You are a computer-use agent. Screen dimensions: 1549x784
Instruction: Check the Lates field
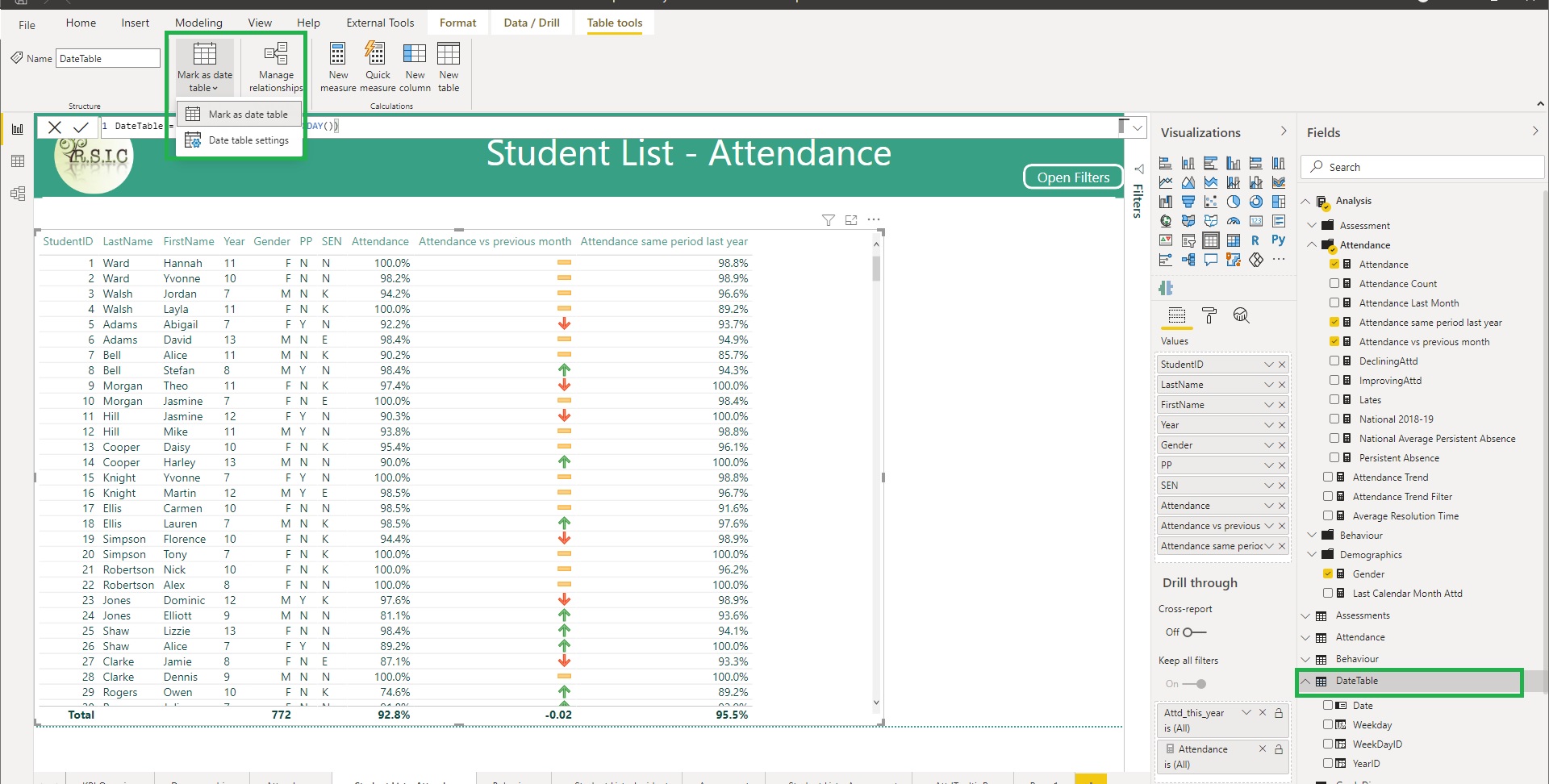coord(1334,400)
